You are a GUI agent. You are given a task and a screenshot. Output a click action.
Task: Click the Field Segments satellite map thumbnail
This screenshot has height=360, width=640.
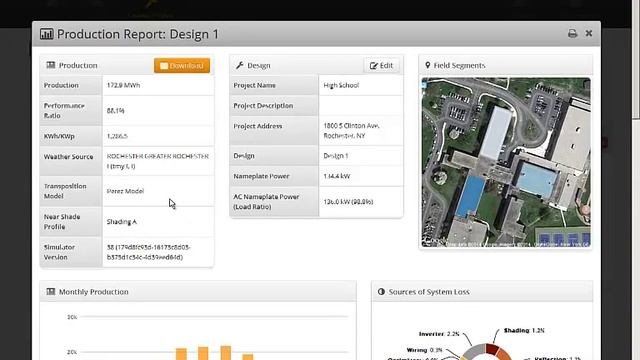(x=506, y=162)
